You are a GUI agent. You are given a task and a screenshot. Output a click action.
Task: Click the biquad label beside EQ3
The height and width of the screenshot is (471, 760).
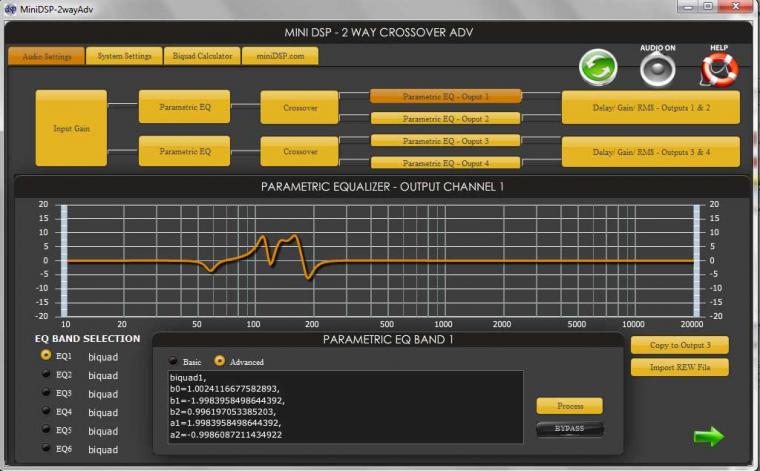coord(103,394)
